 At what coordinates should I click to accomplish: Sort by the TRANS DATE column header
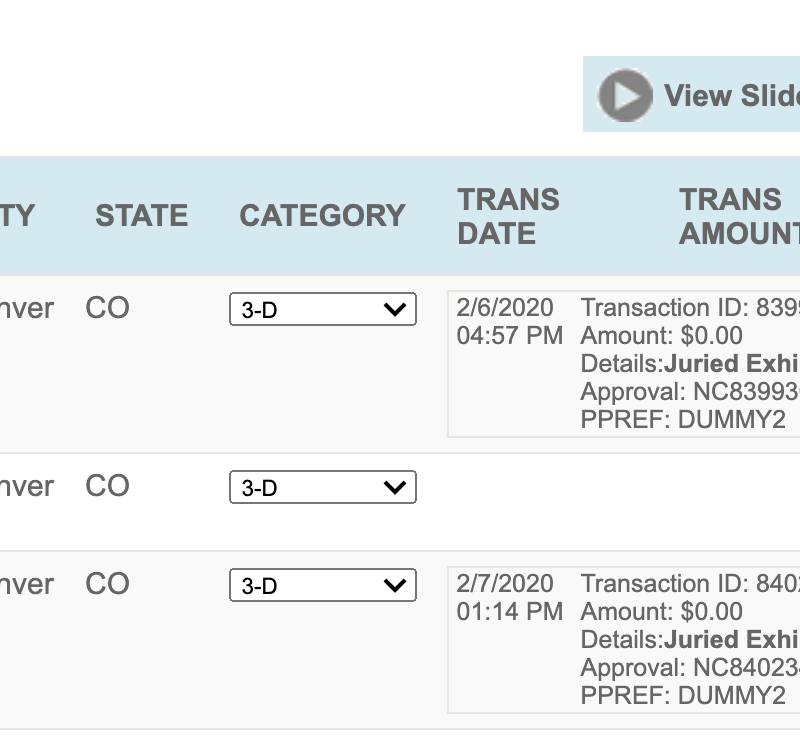(x=508, y=216)
